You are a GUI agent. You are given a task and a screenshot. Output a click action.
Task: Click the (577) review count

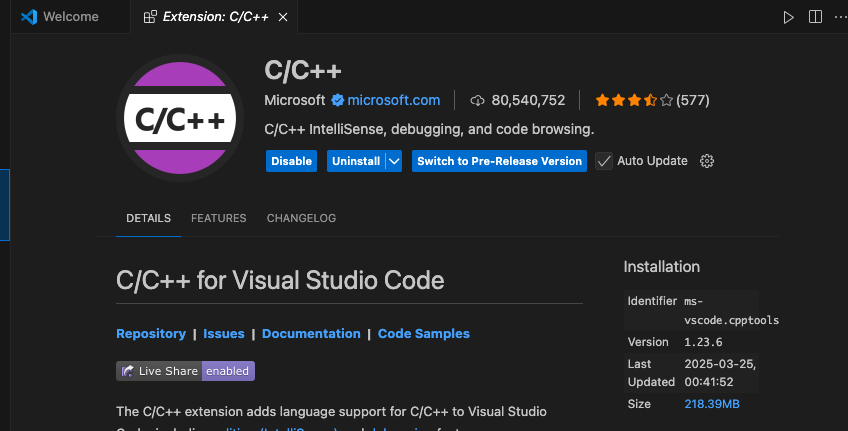(x=693, y=100)
